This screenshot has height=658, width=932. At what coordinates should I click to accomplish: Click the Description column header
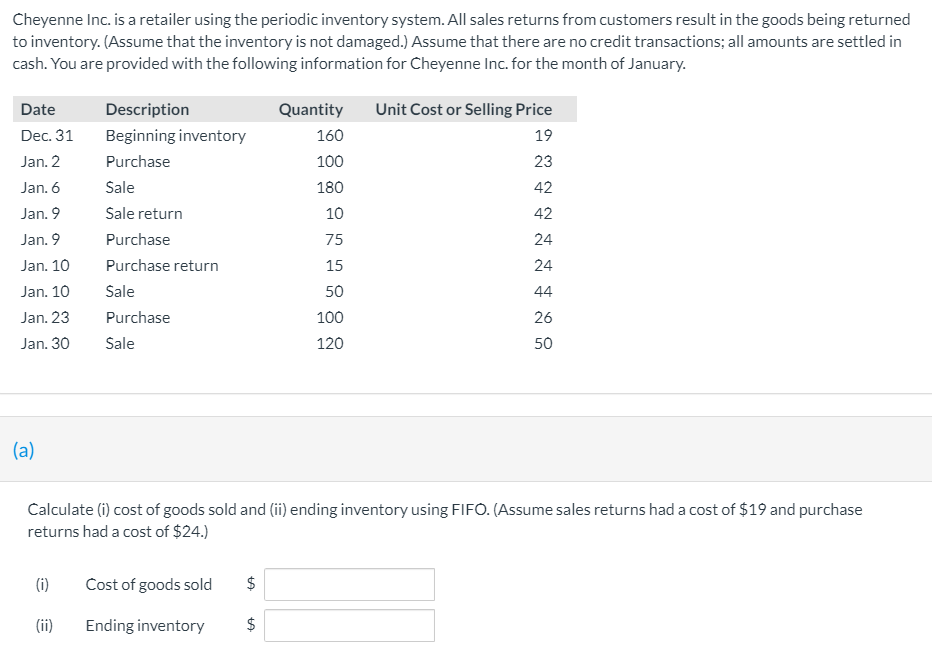pyautogui.click(x=148, y=108)
